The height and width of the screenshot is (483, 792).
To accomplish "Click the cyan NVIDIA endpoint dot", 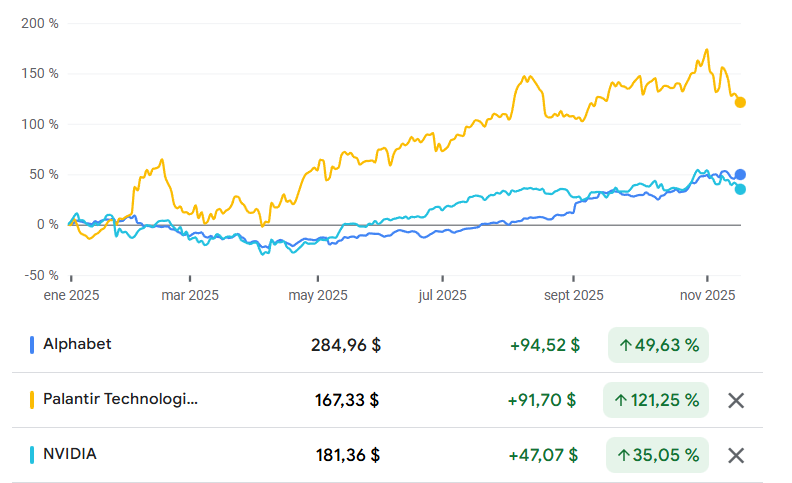I will [x=741, y=189].
